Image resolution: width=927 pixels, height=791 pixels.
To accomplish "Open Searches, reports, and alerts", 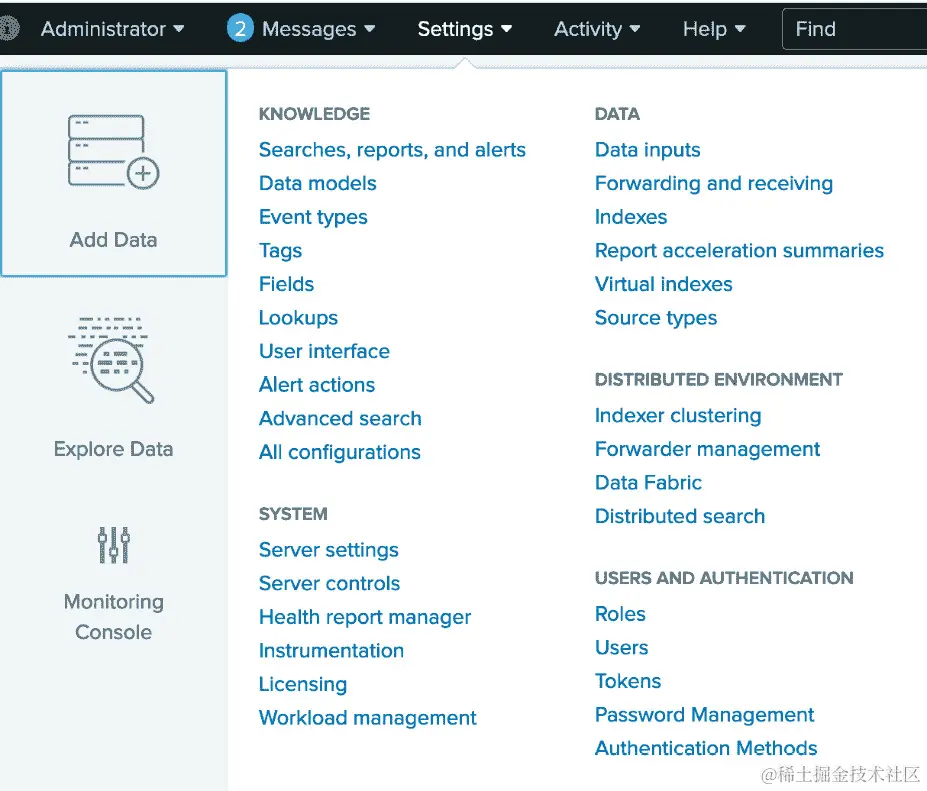I will (392, 149).
